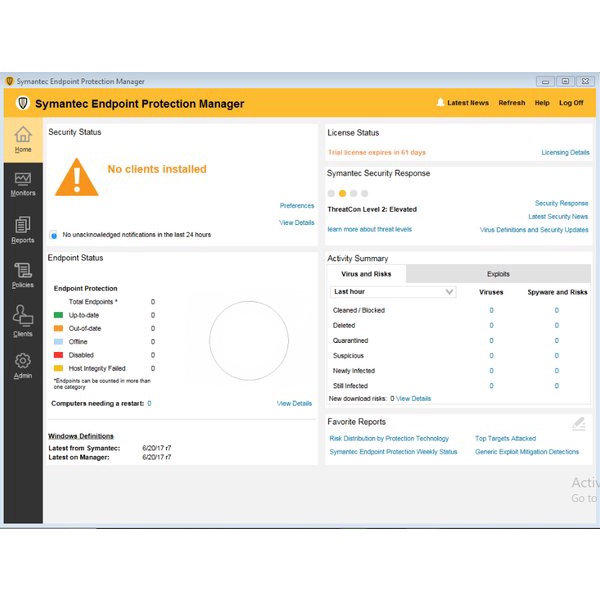Viewport: 600px width, 600px height.
Task: Open the Reports section icon
Action: click(23, 225)
